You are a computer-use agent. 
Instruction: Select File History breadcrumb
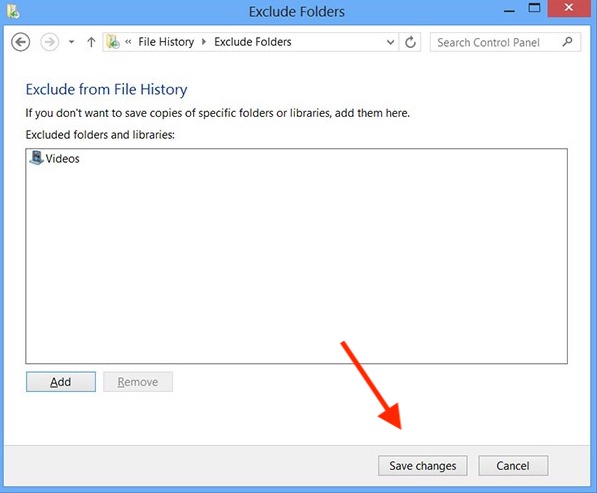point(166,42)
